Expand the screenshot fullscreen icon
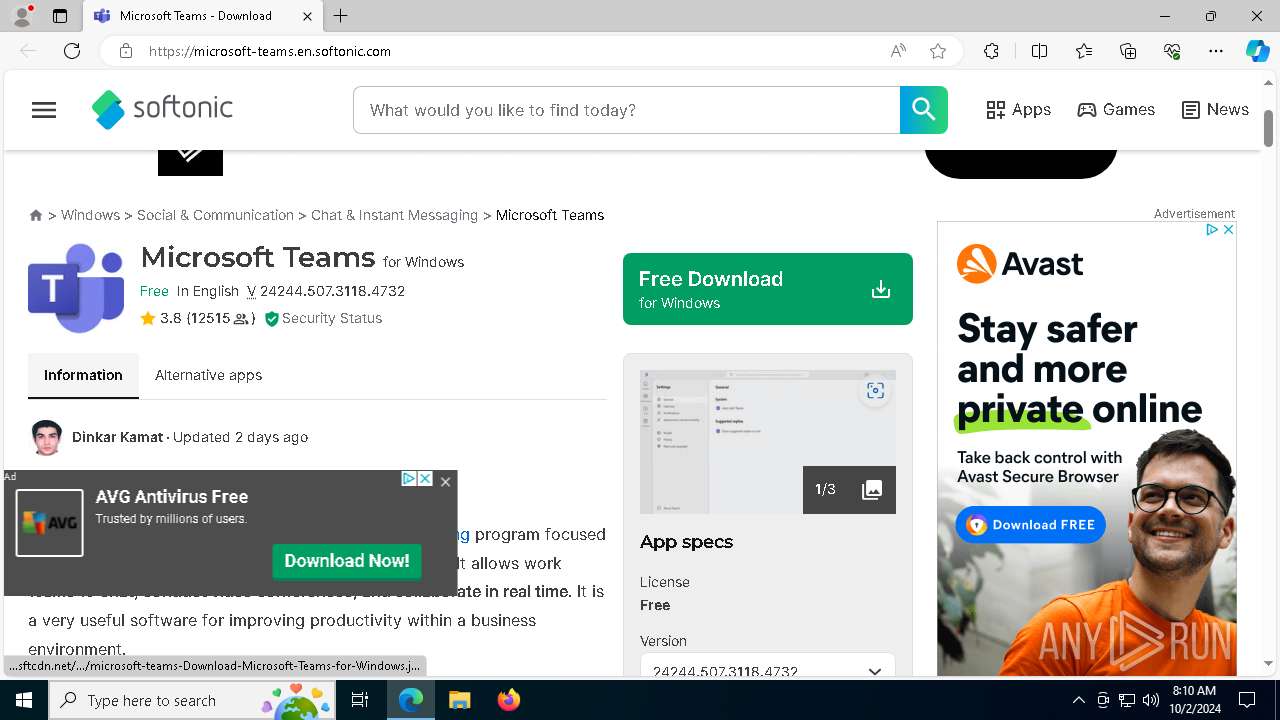The height and width of the screenshot is (720, 1280). (x=875, y=391)
